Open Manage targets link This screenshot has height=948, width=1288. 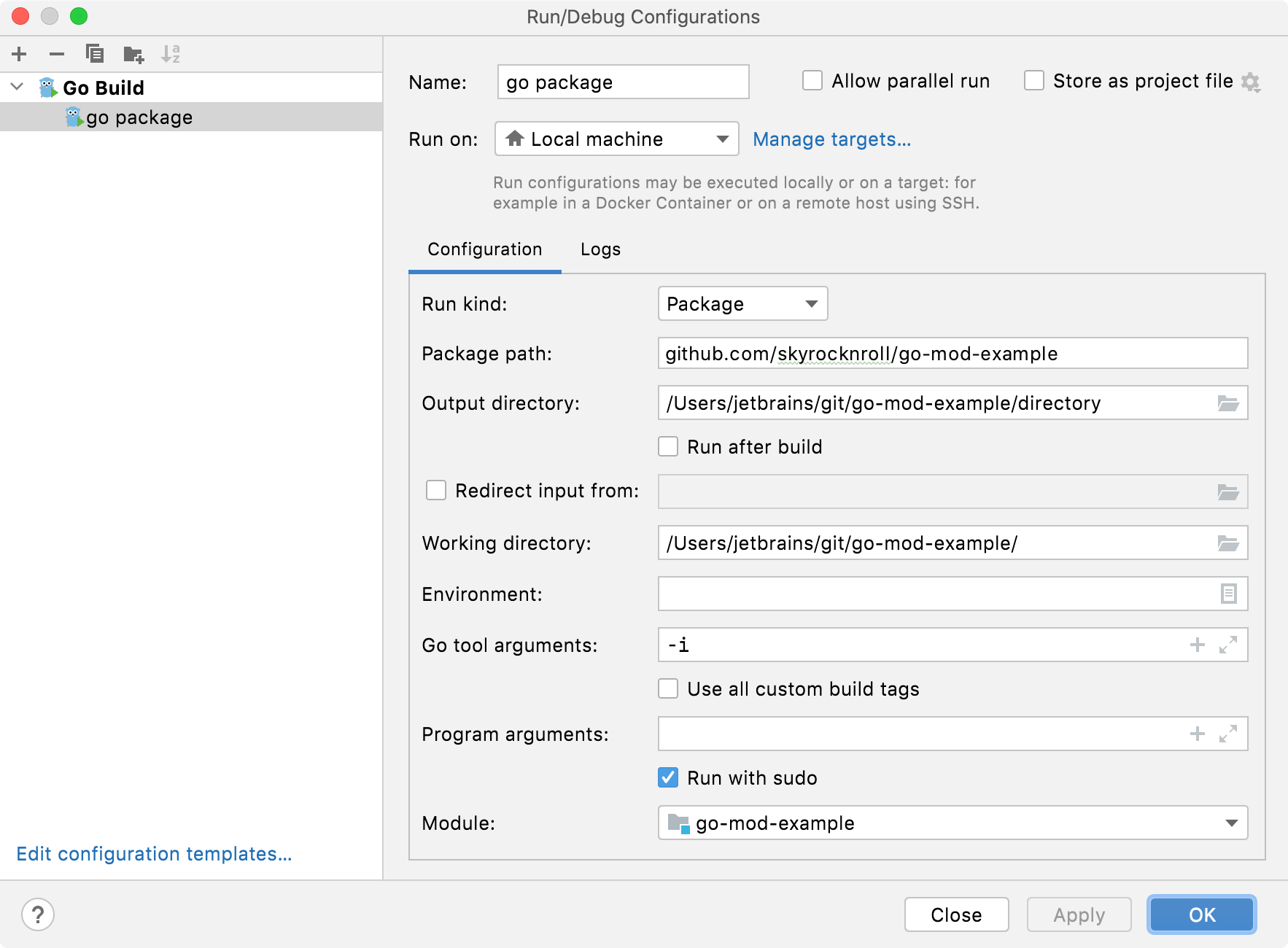831,139
